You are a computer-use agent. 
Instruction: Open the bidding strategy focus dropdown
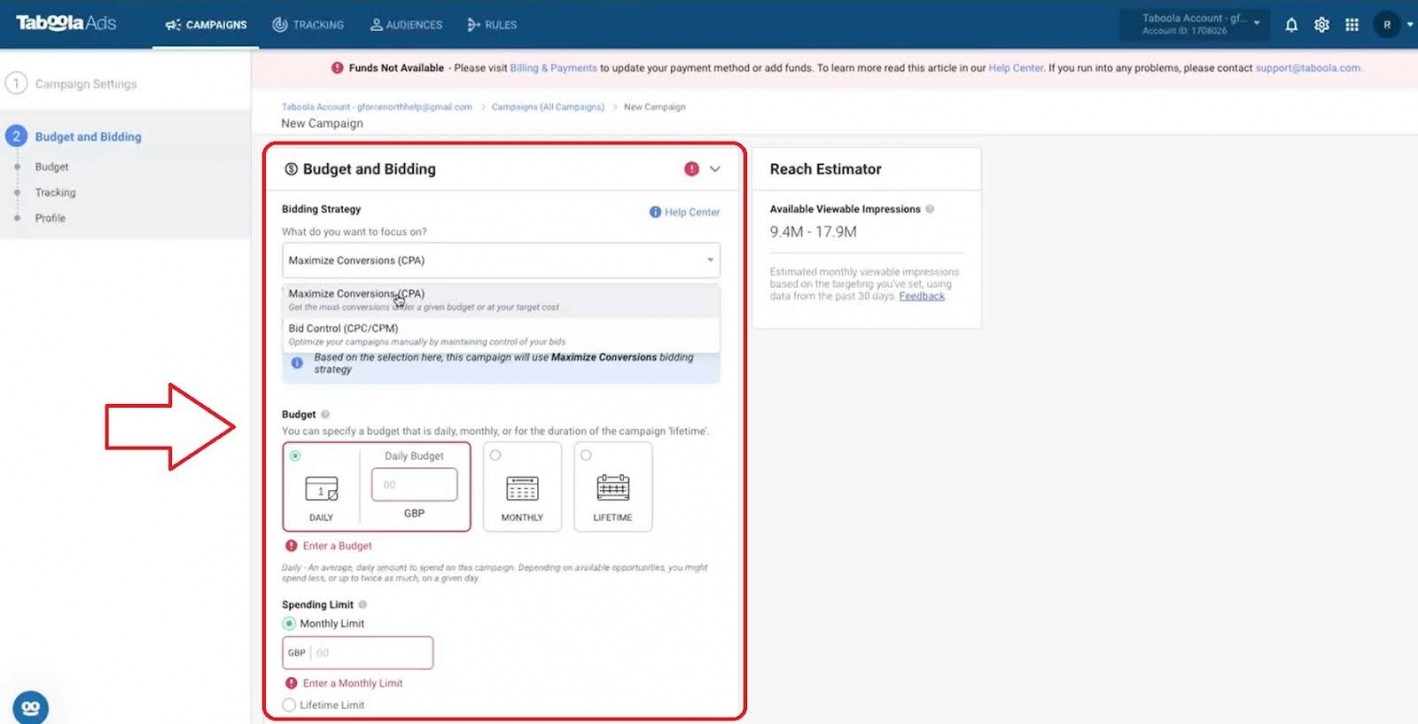tap(501, 260)
